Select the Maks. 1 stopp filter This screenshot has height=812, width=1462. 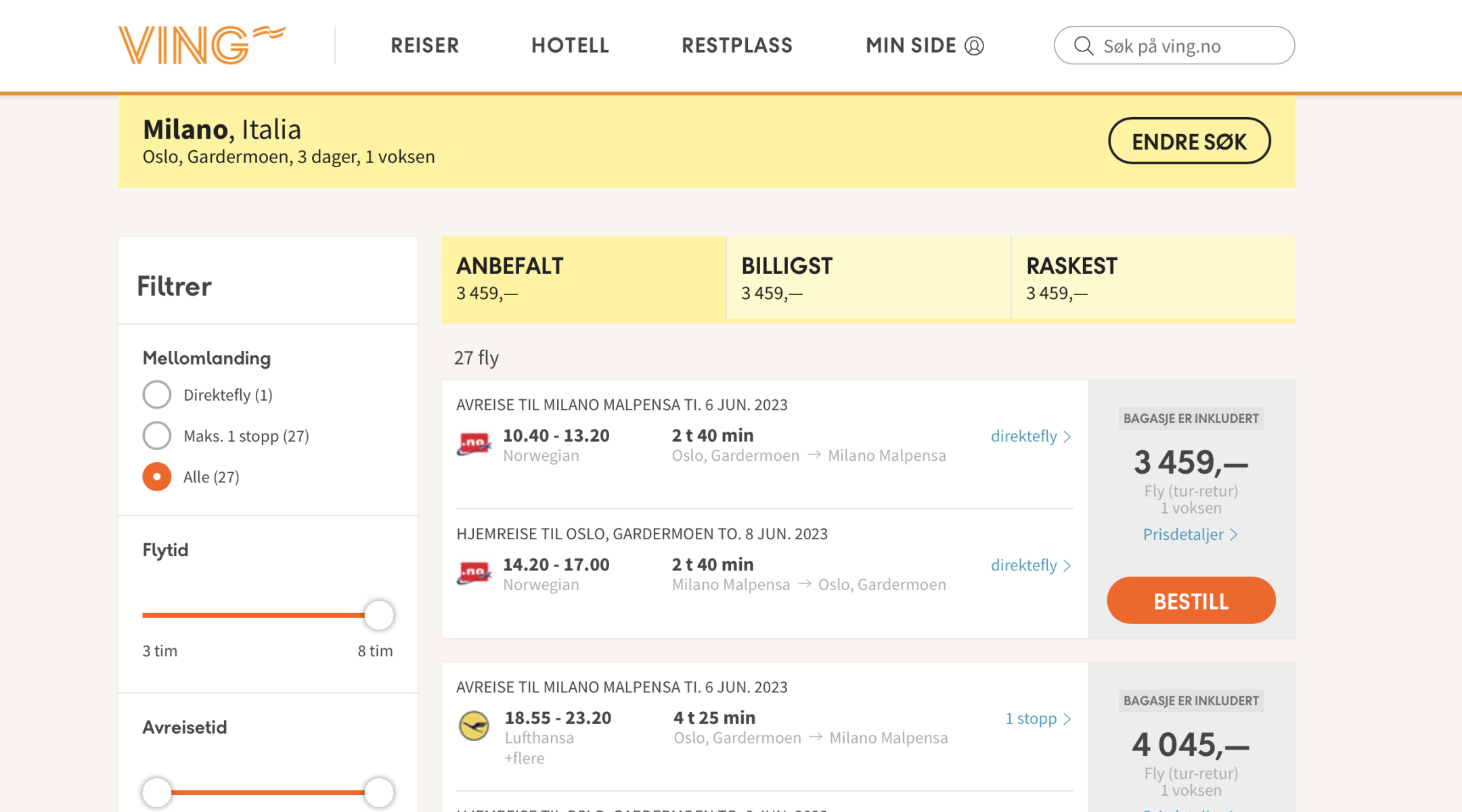click(x=156, y=436)
